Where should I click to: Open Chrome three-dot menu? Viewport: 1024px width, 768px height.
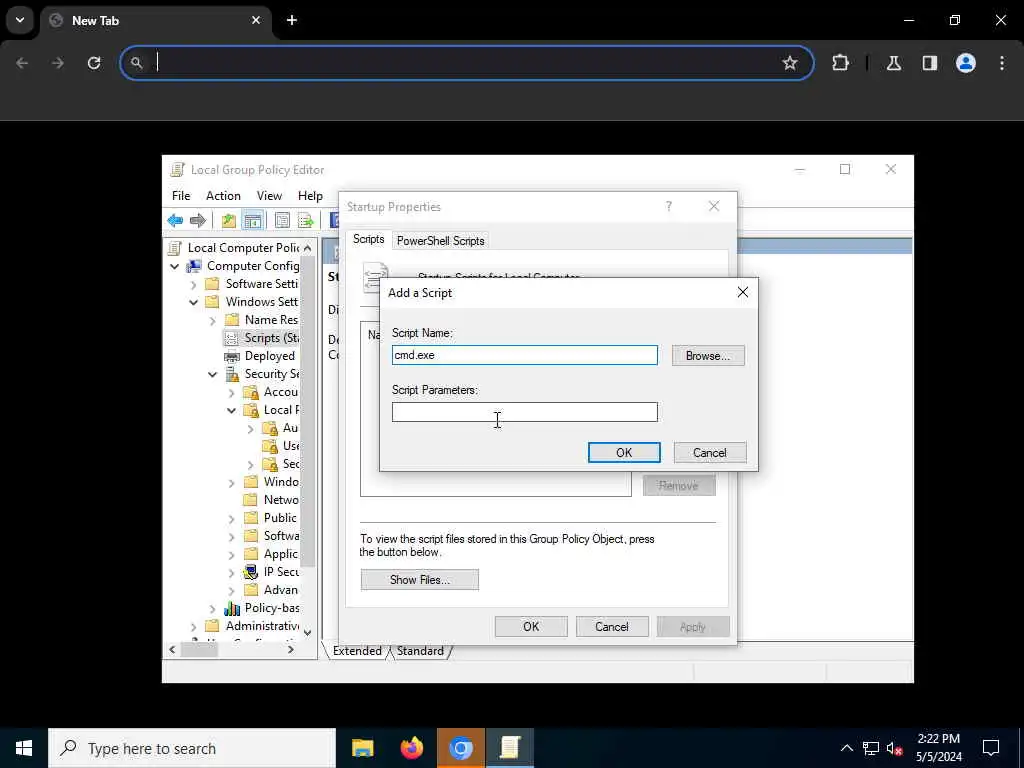[x=1002, y=63]
